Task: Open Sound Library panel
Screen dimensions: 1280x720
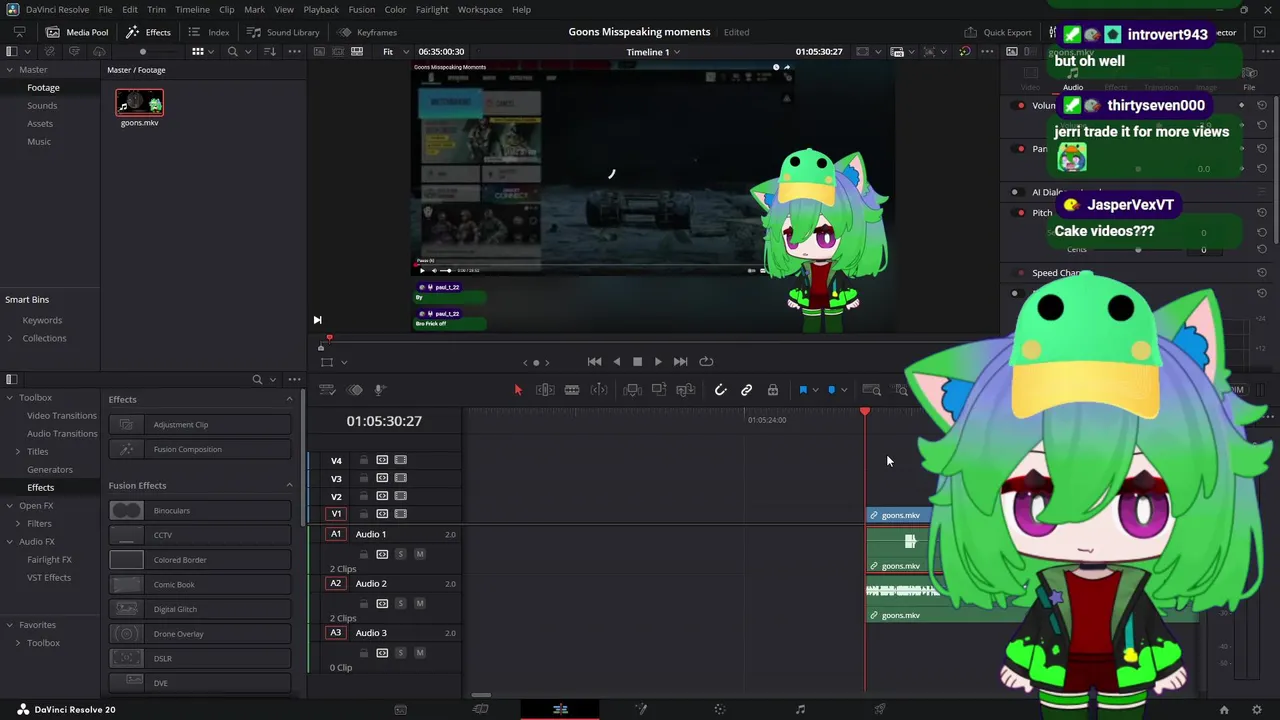Action: click(283, 32)
